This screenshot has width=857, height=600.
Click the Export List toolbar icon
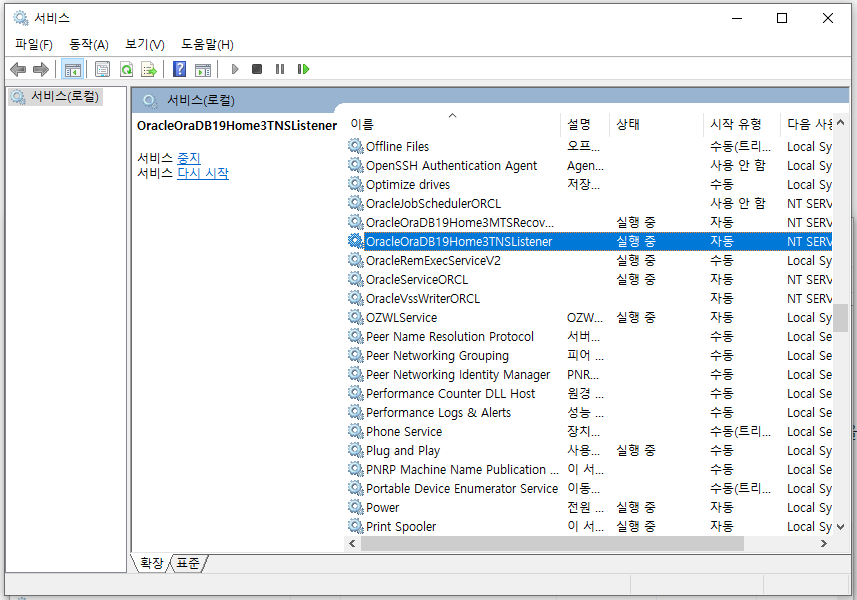(x=149, y=69)
